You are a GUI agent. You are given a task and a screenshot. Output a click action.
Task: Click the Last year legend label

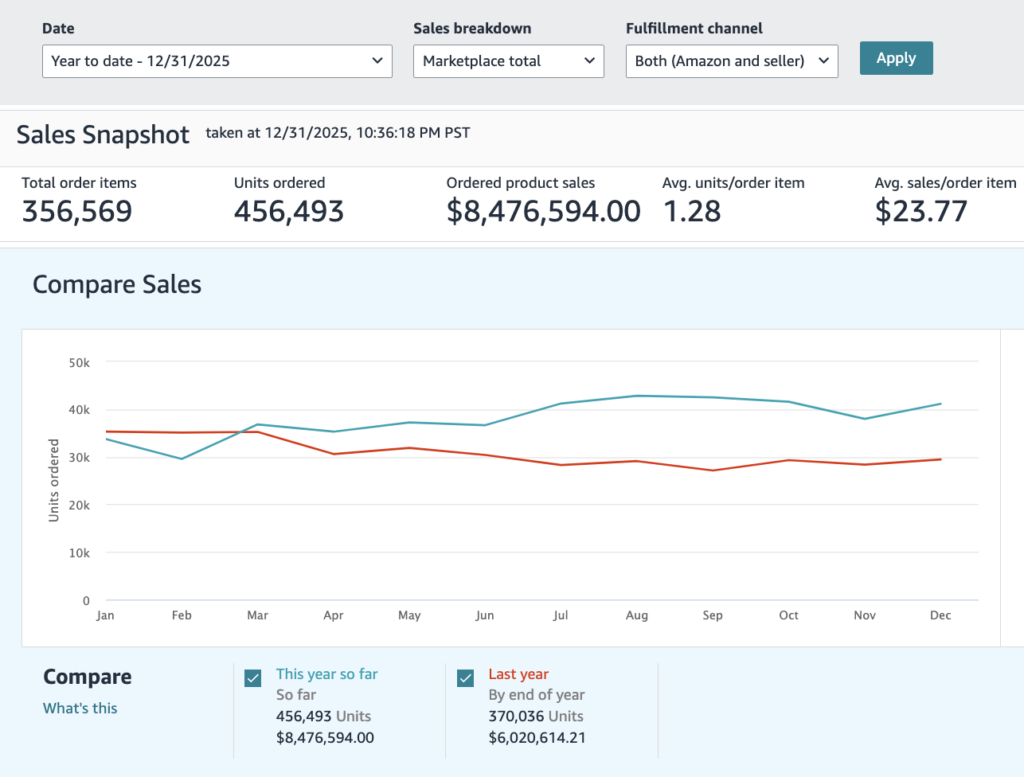[x=519, y=674]
